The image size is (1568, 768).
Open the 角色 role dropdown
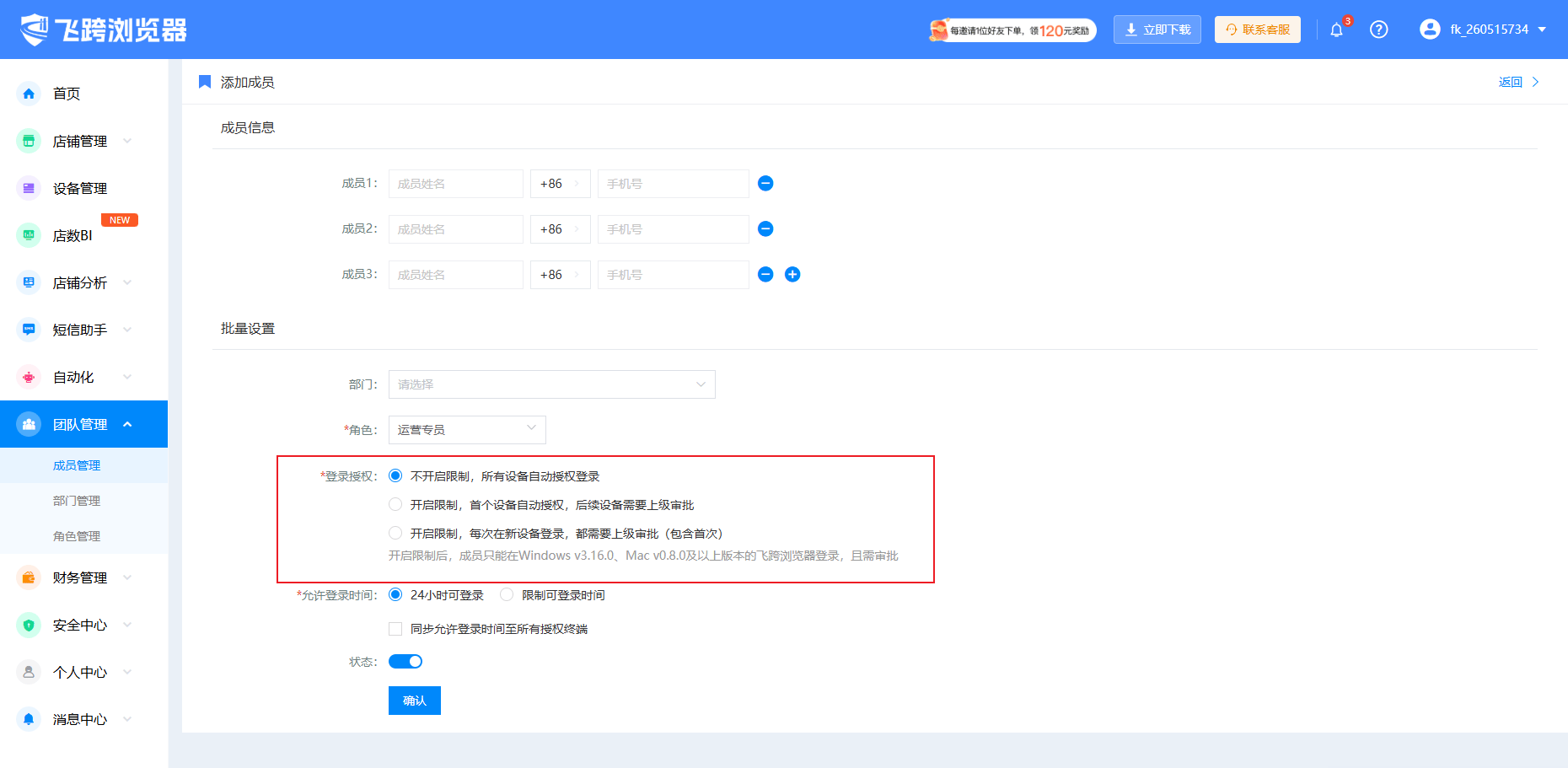pyautogui.click(x=467, y=430)
